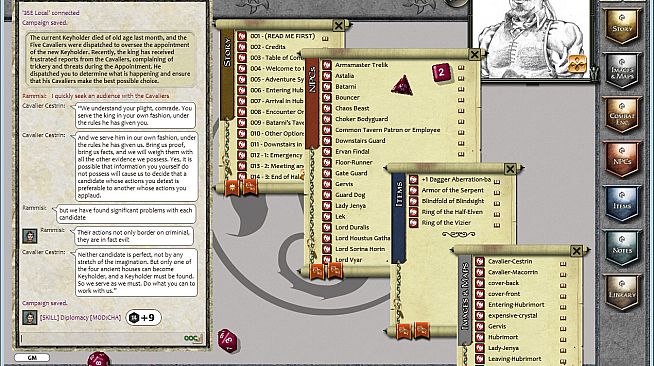The width and height of the screenshot is (654, 366).
Task: Click share marker beside Downstairs Guard
Action: pos(461,143)
